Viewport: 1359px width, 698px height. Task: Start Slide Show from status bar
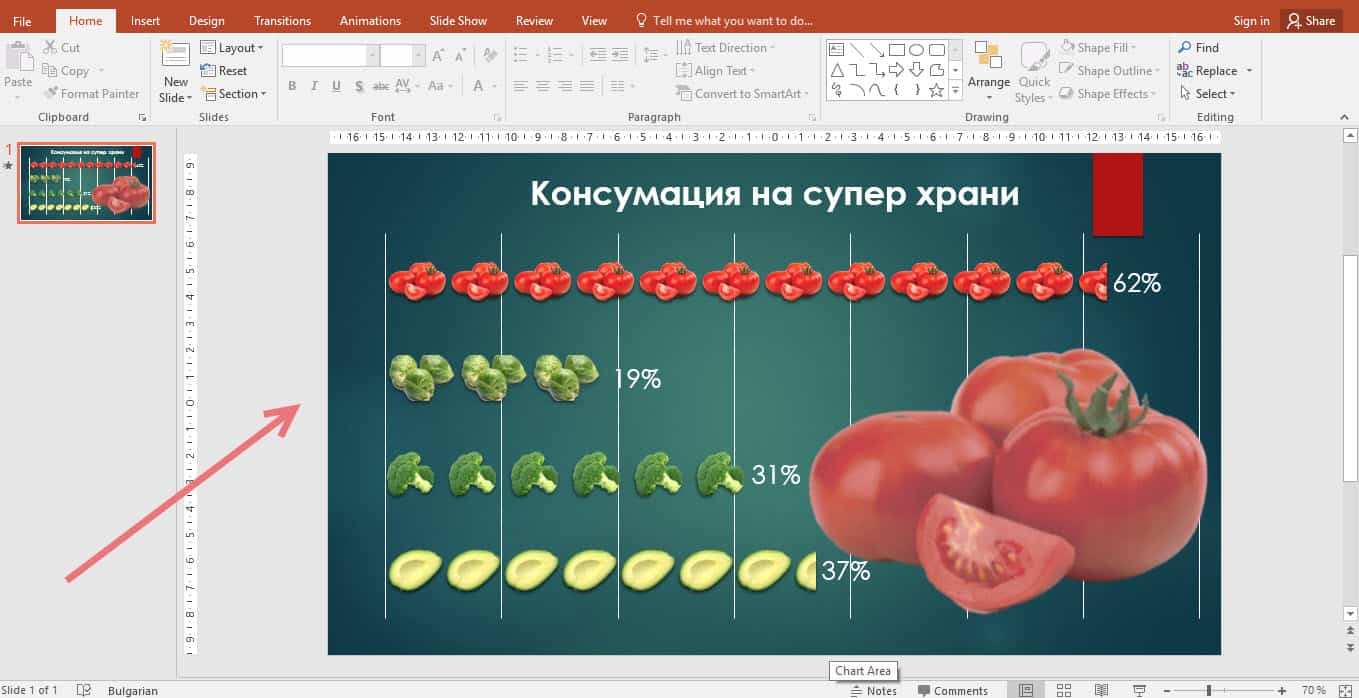tap(1139, 690)
